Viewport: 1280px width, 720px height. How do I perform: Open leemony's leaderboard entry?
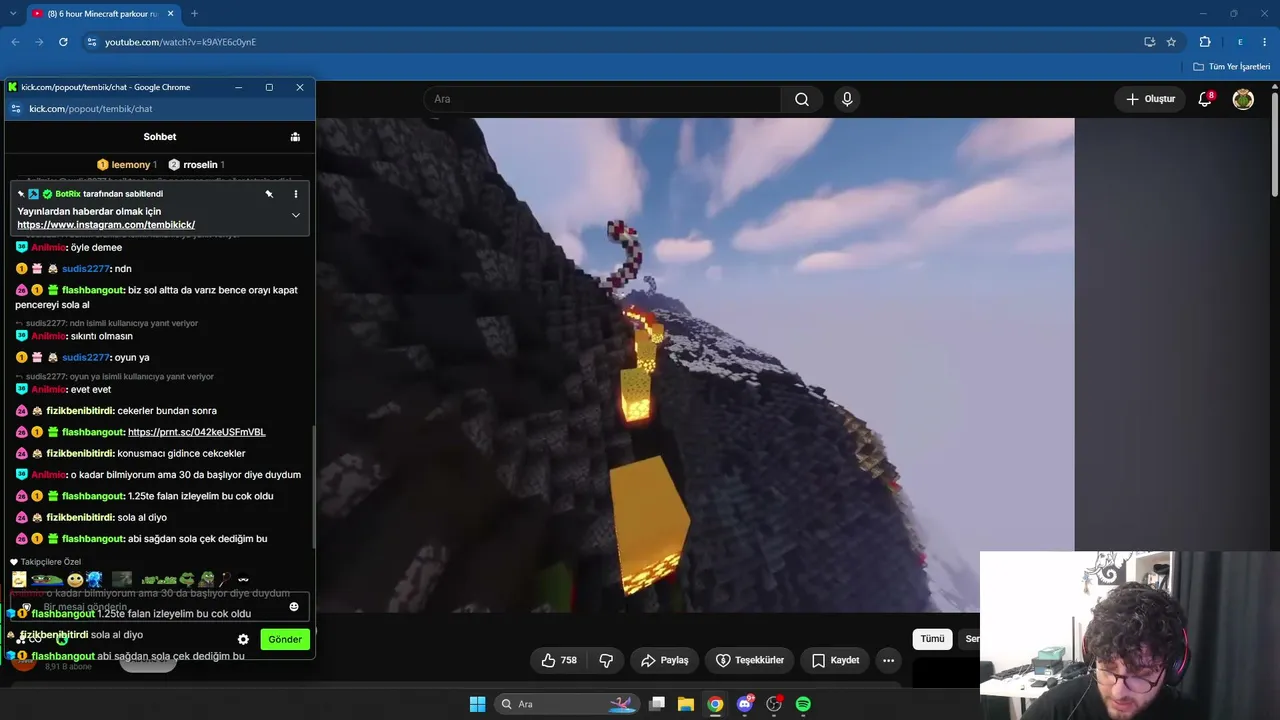tap(127, 164)
